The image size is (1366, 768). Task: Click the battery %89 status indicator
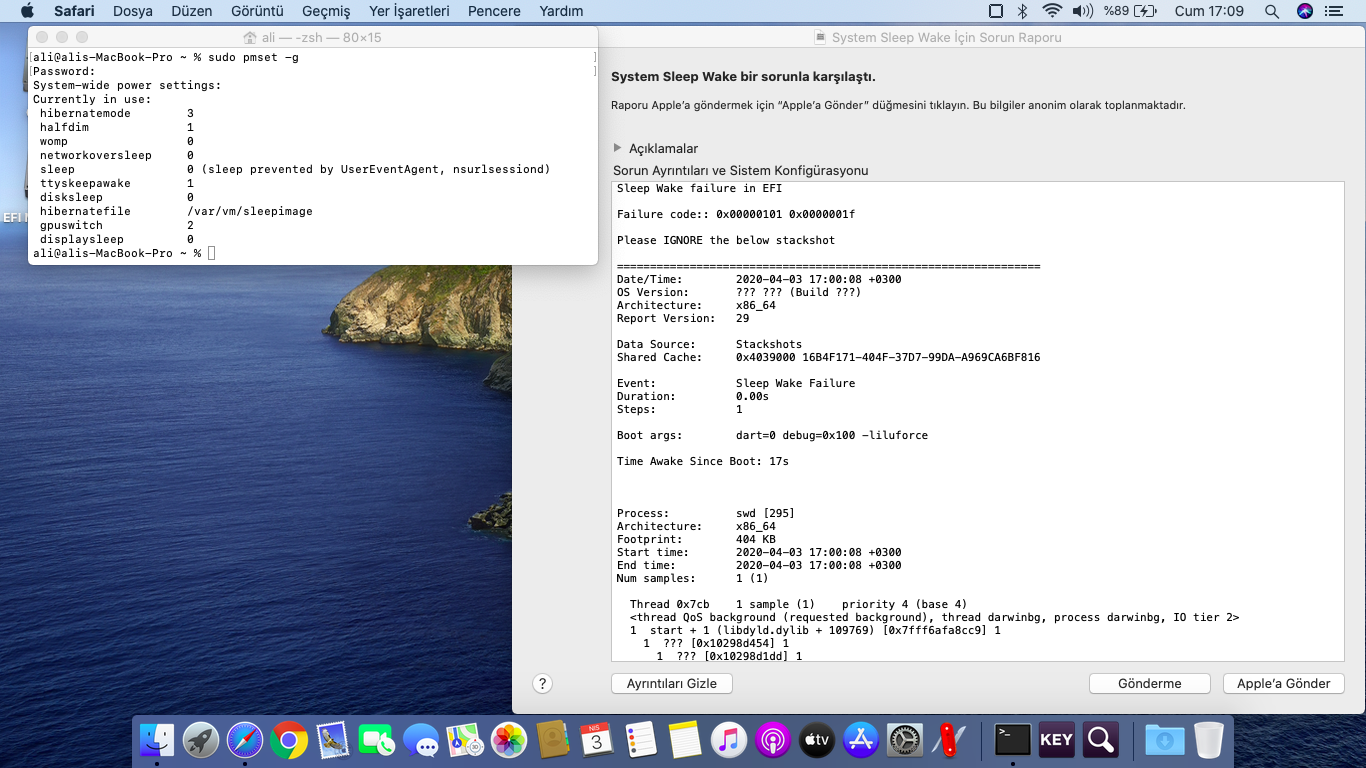click(1130, 11)
